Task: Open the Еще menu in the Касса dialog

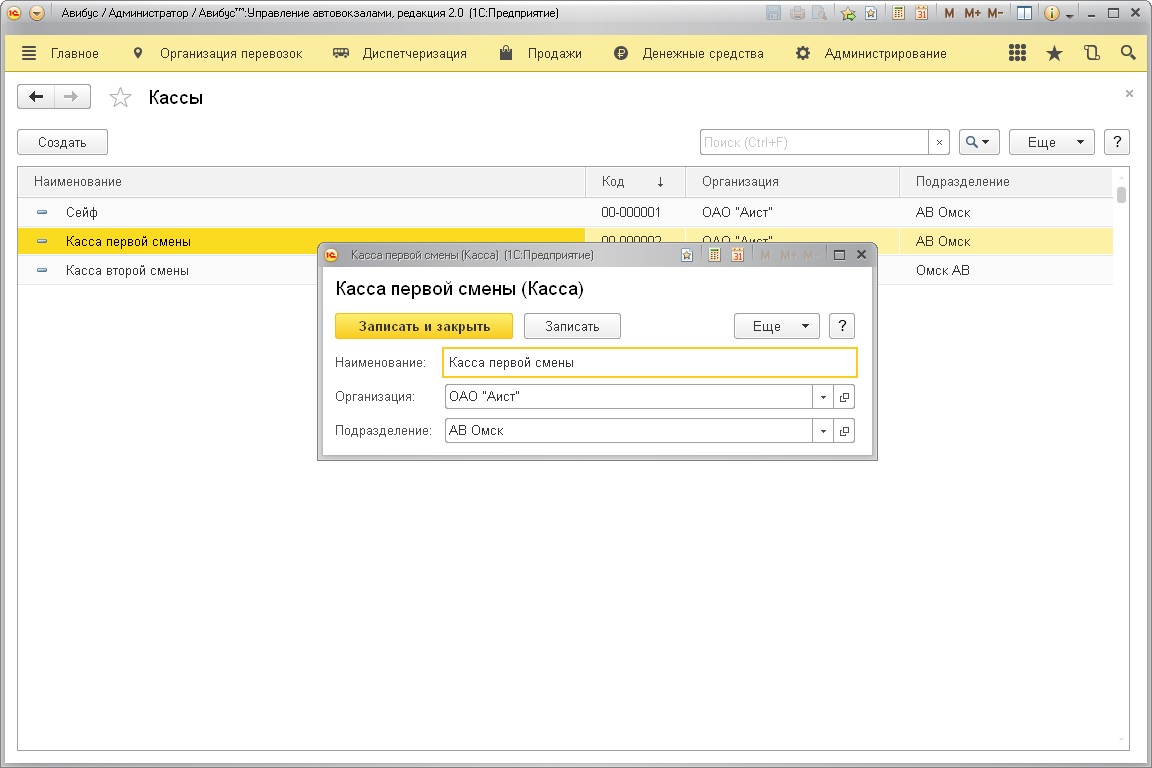Action: click(776, 327)
